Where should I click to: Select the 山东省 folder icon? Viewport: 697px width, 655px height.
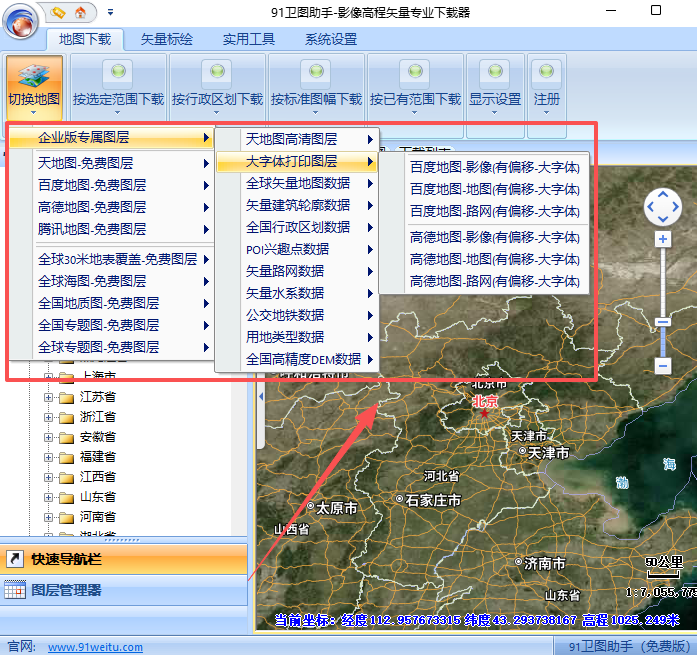66,498
